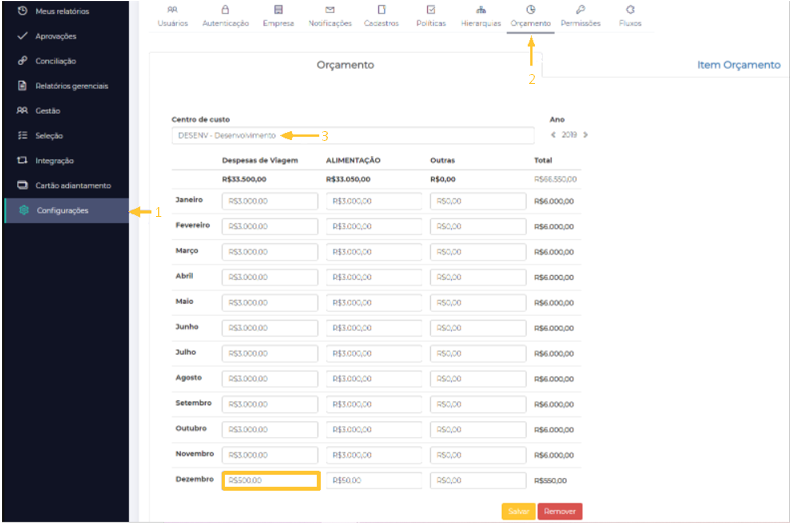This screenshot has height=523, width=790.
Task: Go to previous year arrow
Action: (x=553, y=135)
